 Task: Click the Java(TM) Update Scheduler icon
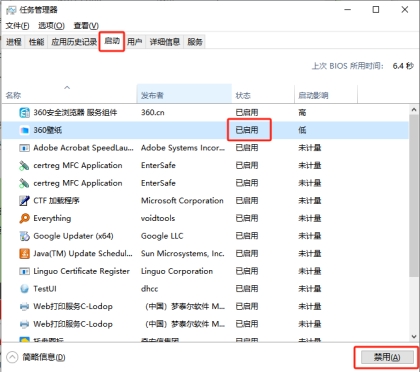24,254
